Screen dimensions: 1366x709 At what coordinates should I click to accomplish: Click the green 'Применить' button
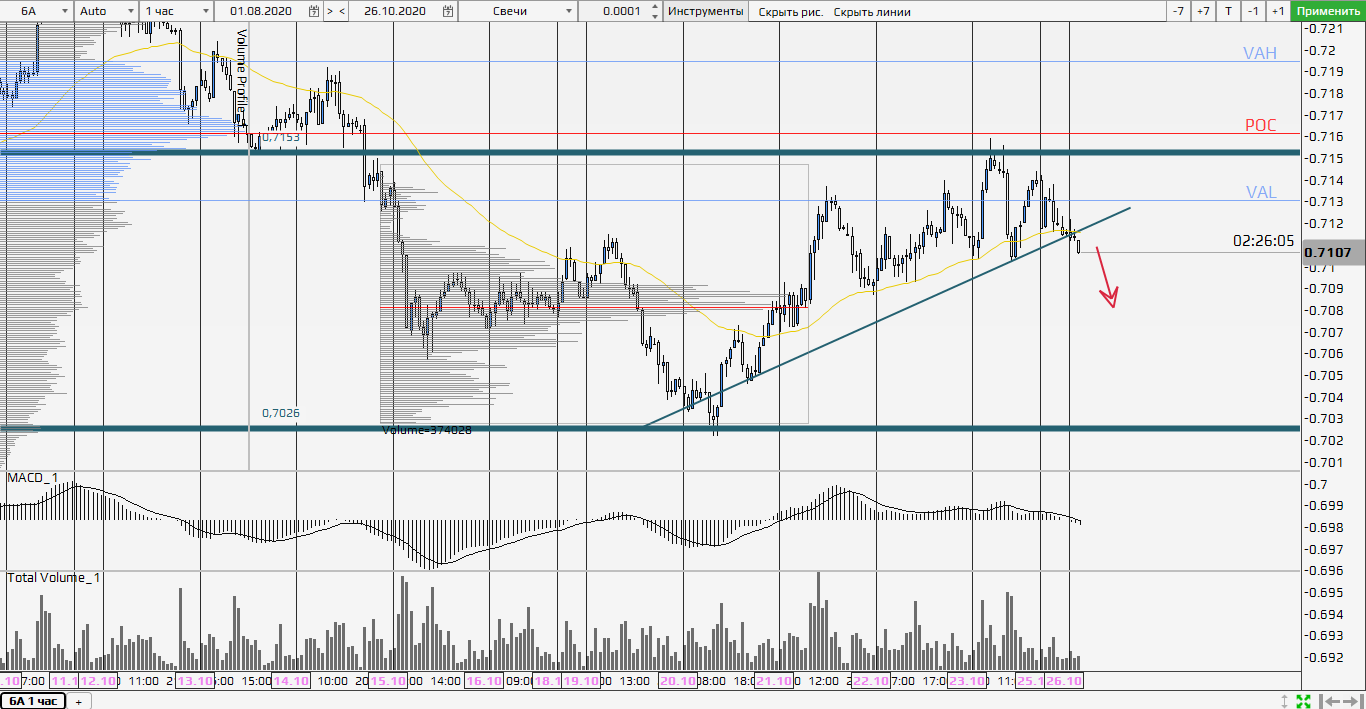[x=1327, y=11]
